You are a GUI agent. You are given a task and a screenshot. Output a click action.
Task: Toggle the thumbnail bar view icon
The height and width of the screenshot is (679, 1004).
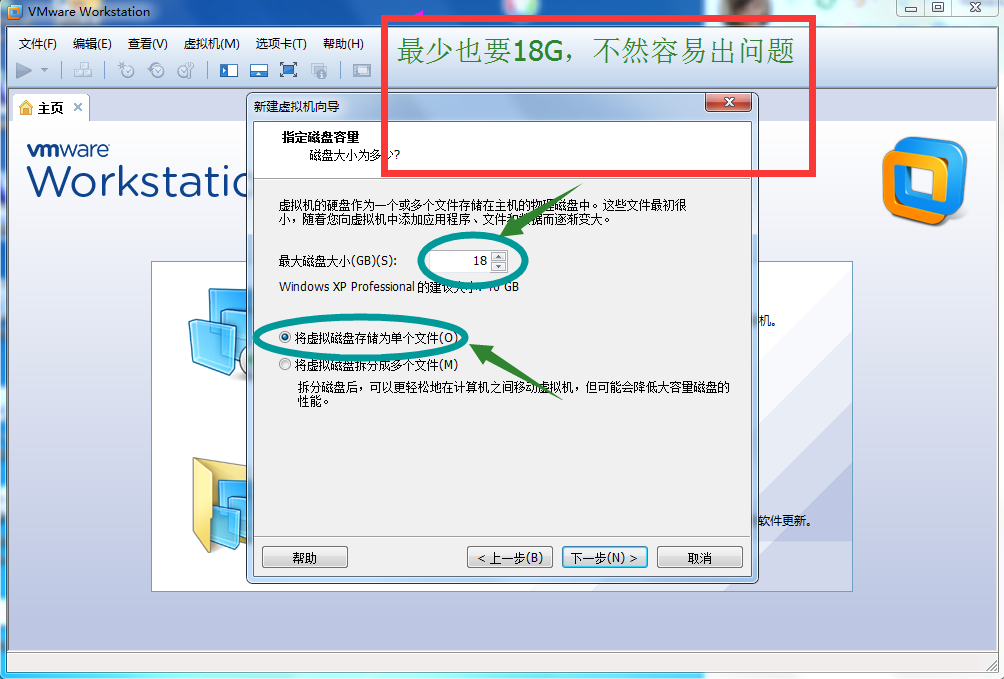click(259, 70)
